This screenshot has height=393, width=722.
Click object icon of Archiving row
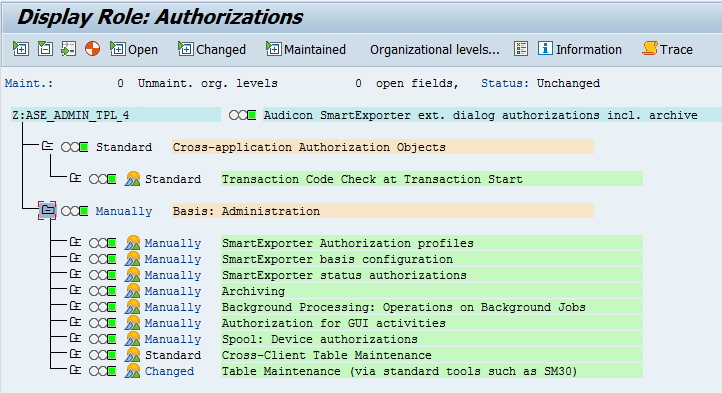132,291
